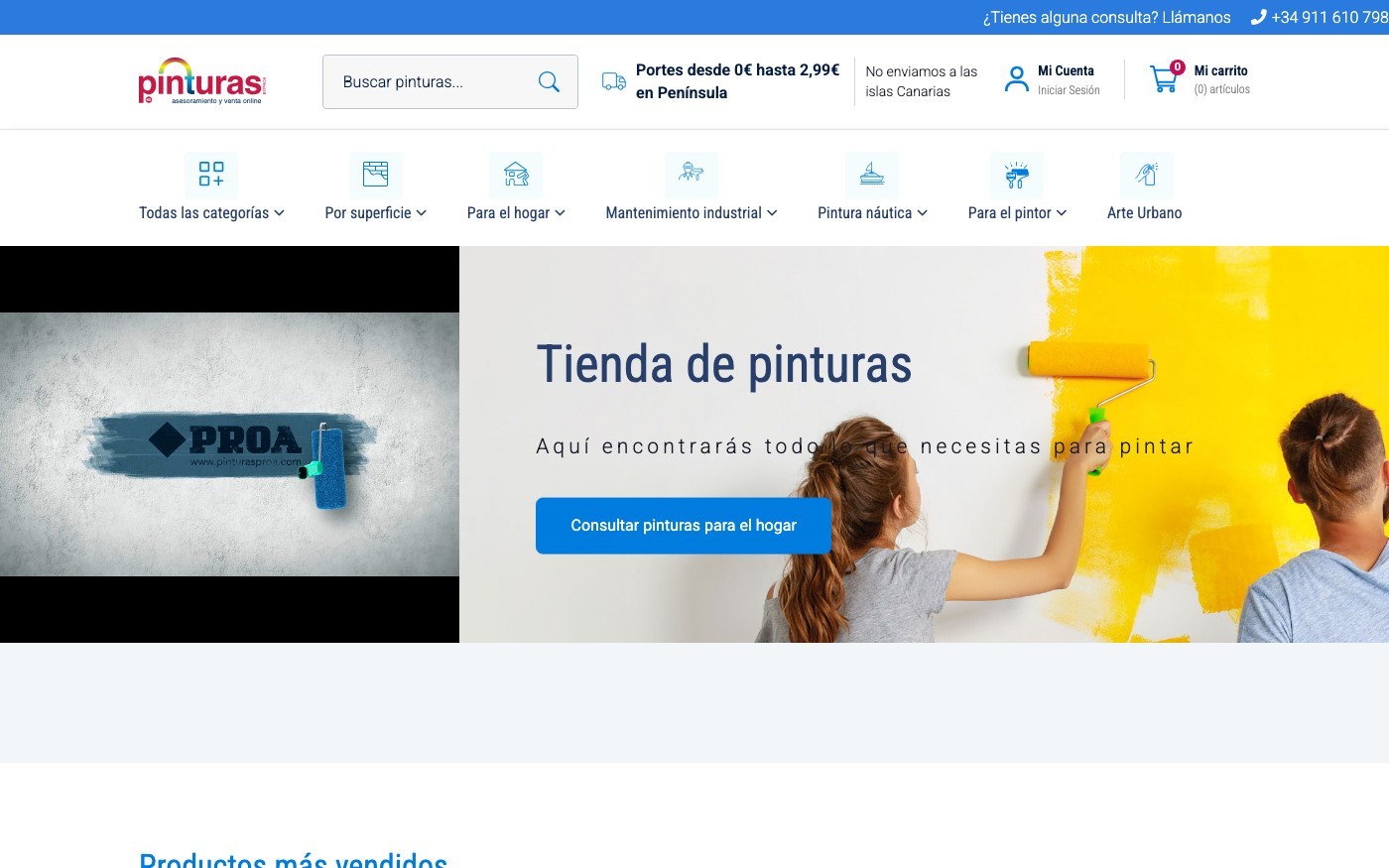Open the Pintura náutica menu label

point(864,213)
